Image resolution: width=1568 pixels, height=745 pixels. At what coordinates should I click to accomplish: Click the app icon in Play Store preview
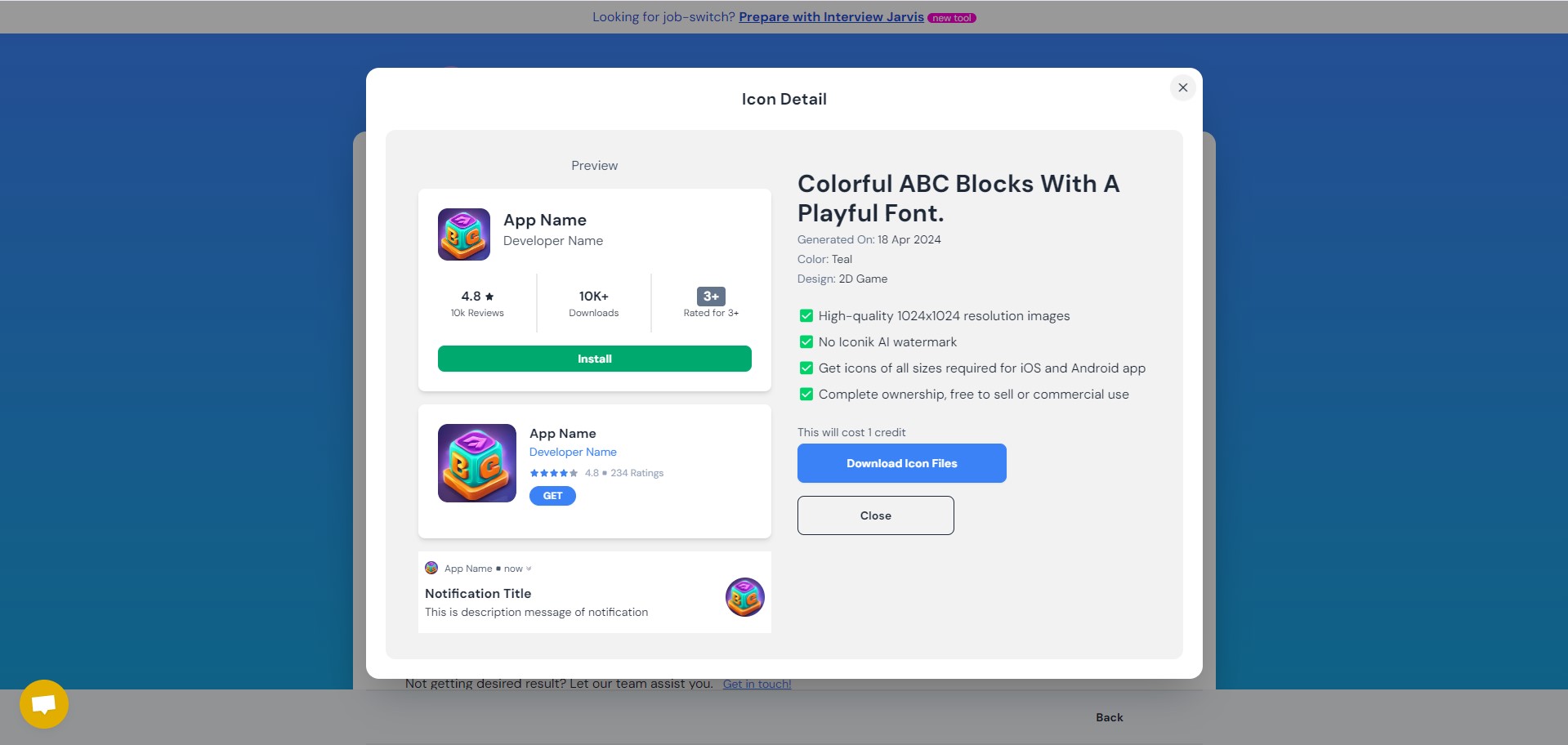(464, 234)
